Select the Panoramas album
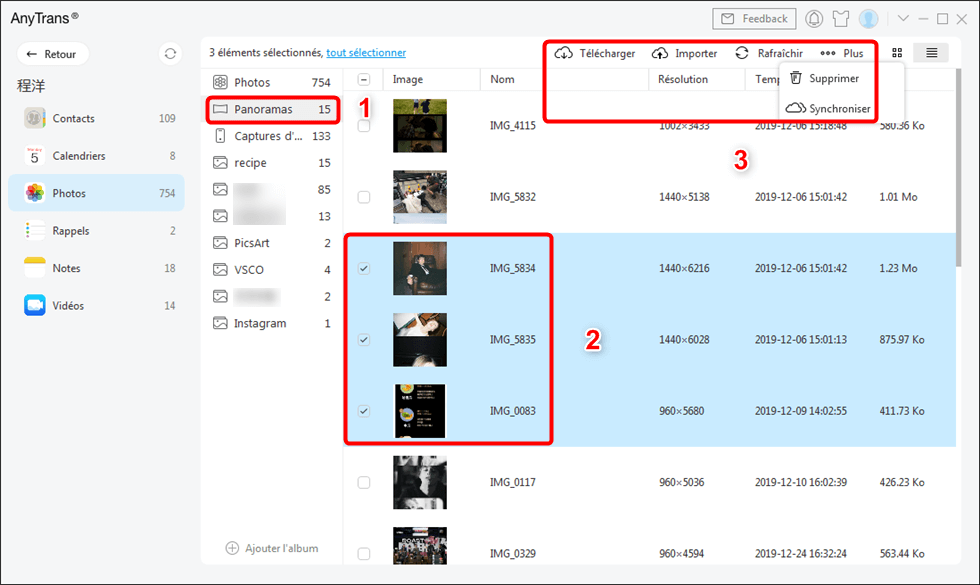The height and width of the screenshot is (585, 980). click(x=272, y=109)
